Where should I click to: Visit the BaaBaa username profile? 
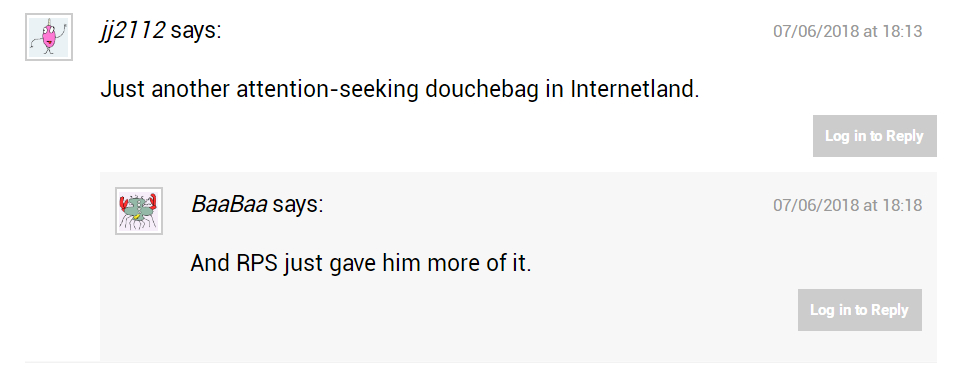pos(229,204)
